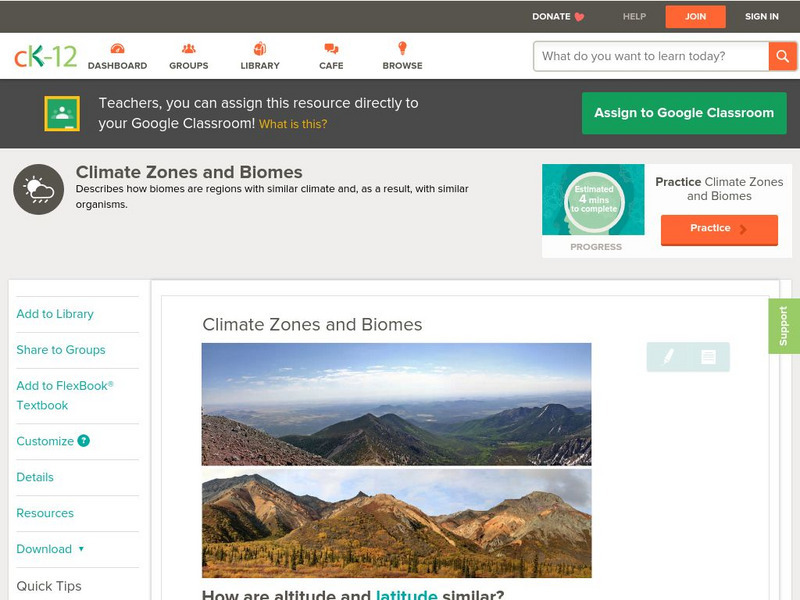Screen dimensions: 800x600
Task: Click Share to Groups
Action: [61, 350]
